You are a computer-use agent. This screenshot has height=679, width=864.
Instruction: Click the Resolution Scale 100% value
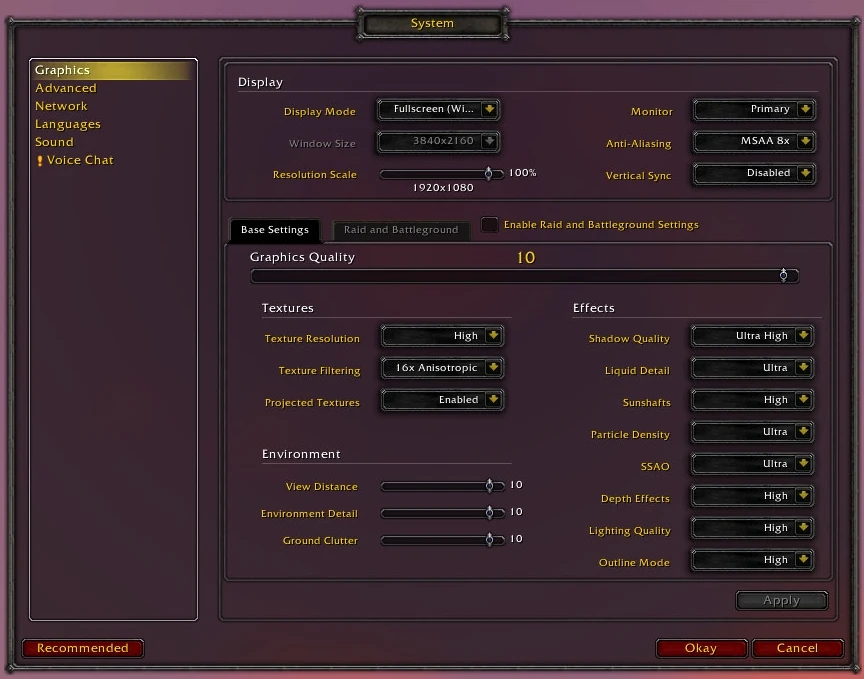pos(522,173)
